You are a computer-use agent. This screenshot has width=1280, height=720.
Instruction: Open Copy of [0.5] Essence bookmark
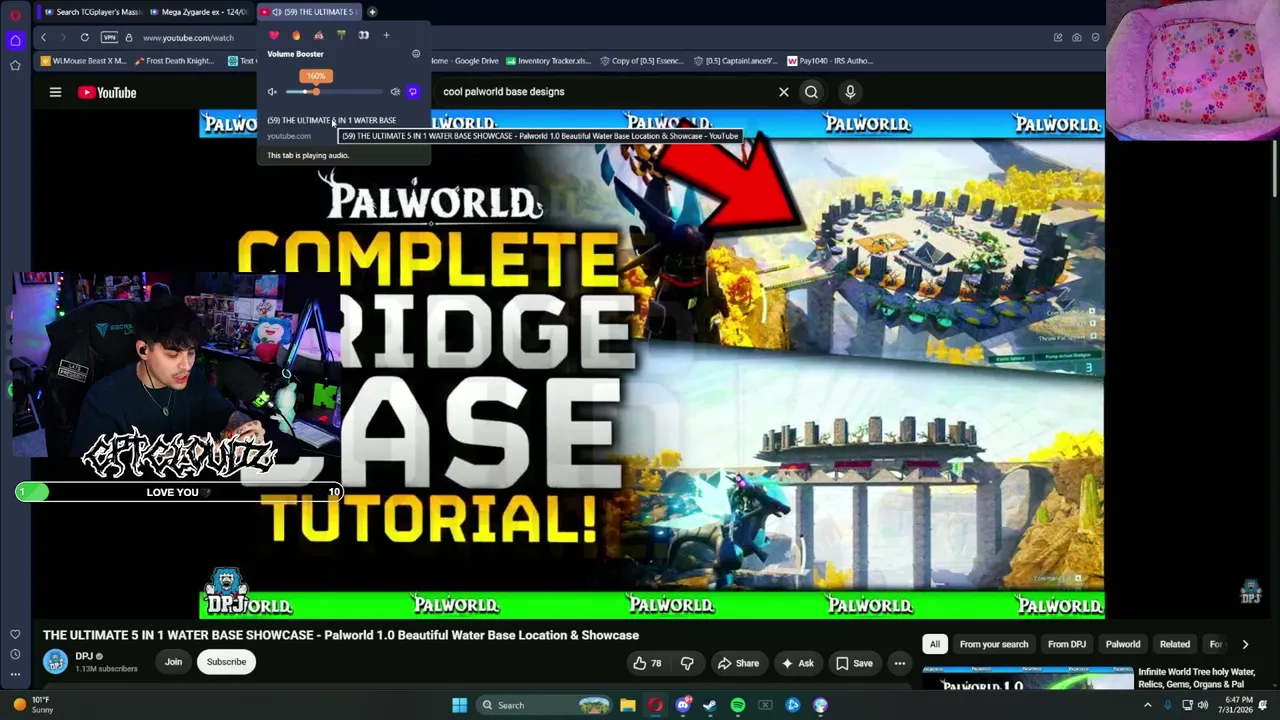pyautogui.click(x=642, y=61)
